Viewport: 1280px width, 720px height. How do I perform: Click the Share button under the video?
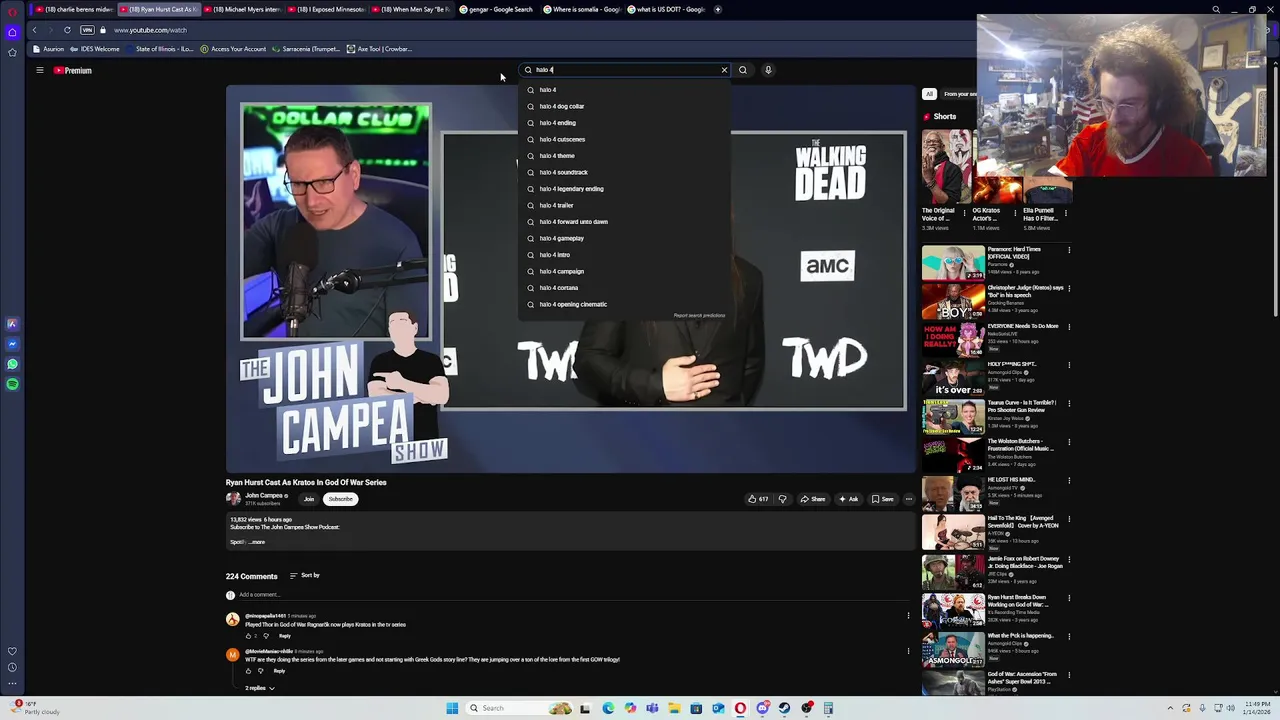pos(812,499)
